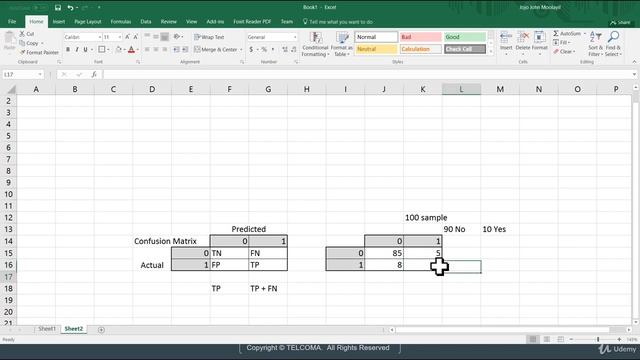640x360 pixels.
Task: Toggle Underline formatting
Action: (85, 49)
